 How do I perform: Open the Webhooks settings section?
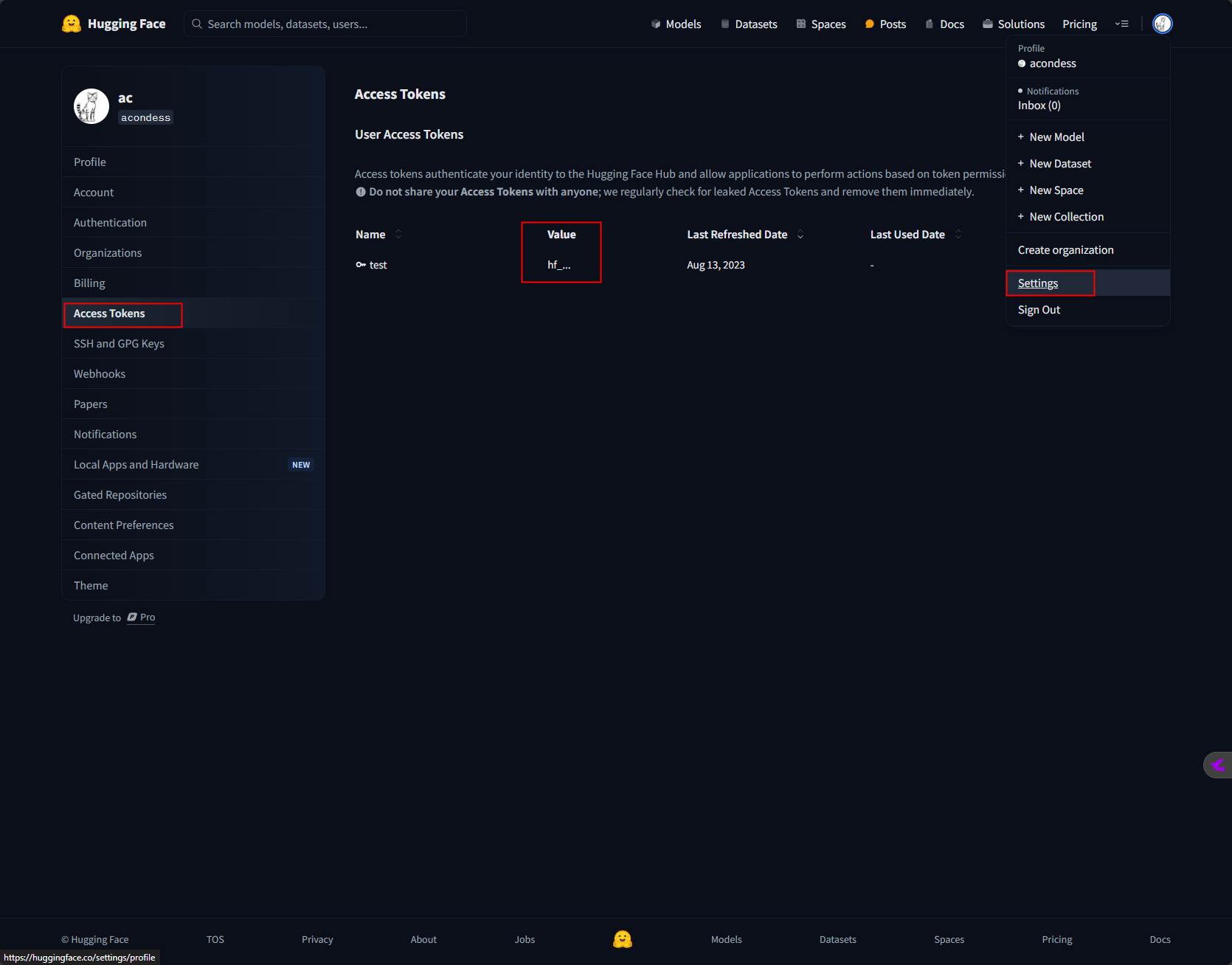click(x=193, y=373)
